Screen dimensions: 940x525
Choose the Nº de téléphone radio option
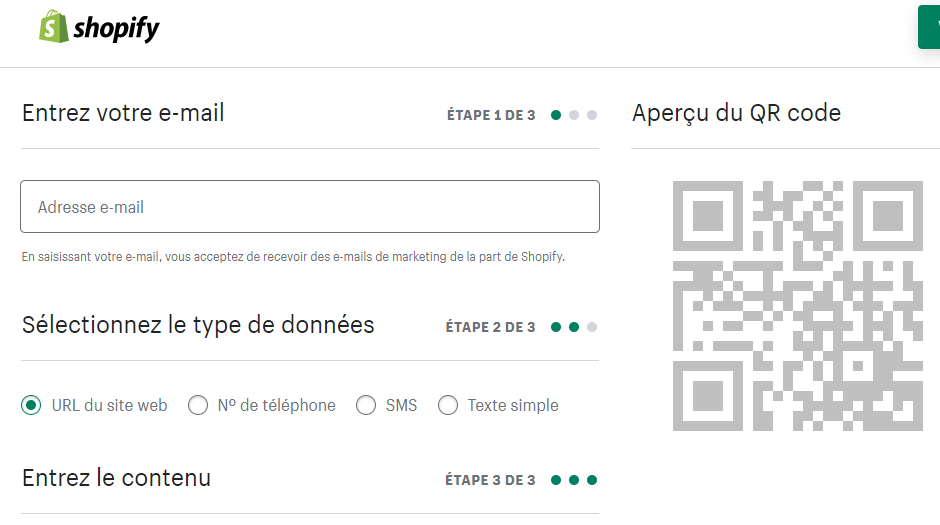click(x=198, y=405)
